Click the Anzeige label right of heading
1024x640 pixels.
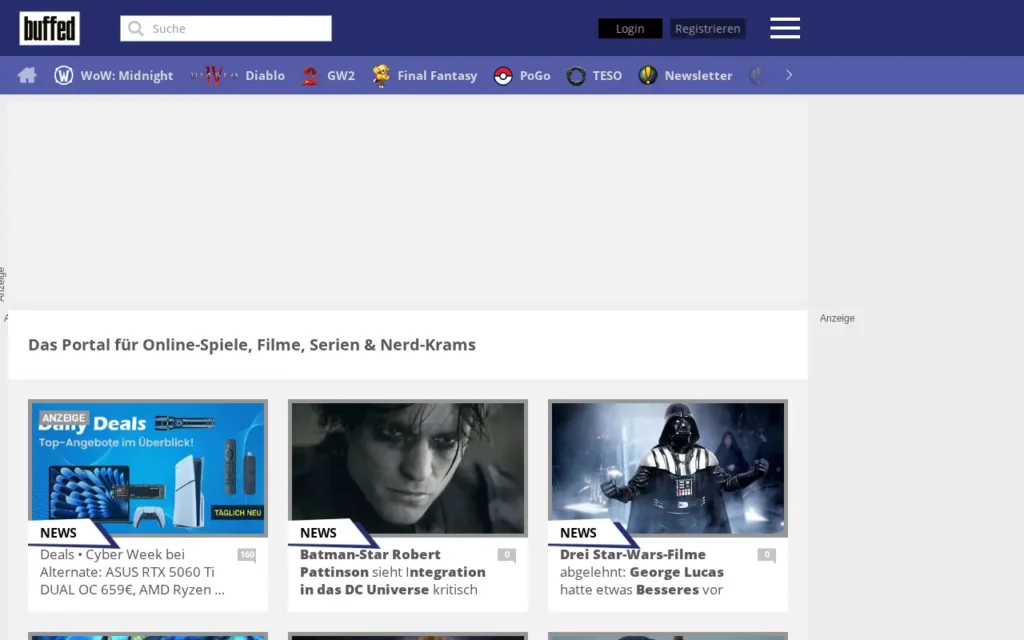pos(837,318)
